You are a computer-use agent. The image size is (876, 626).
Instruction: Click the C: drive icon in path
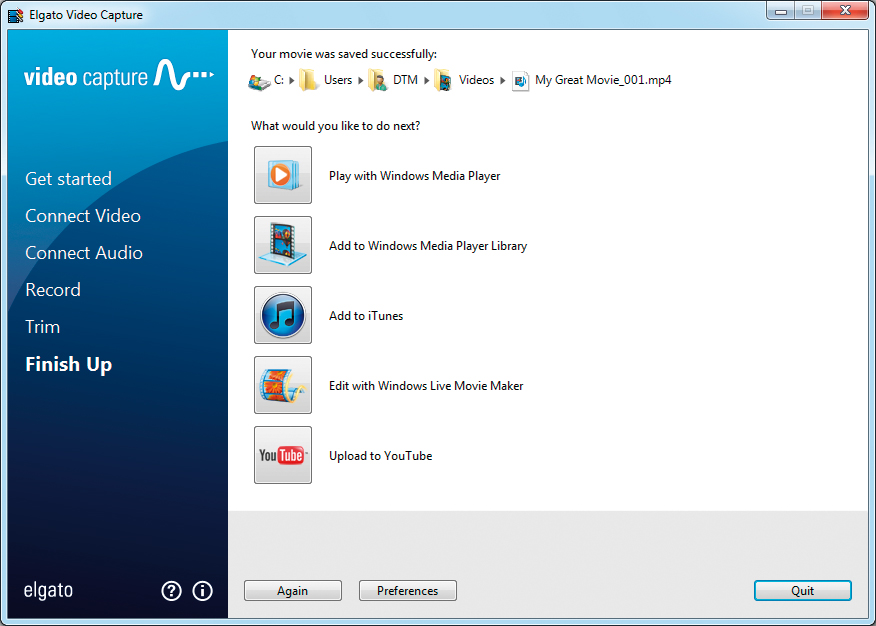tap(259, 81)
